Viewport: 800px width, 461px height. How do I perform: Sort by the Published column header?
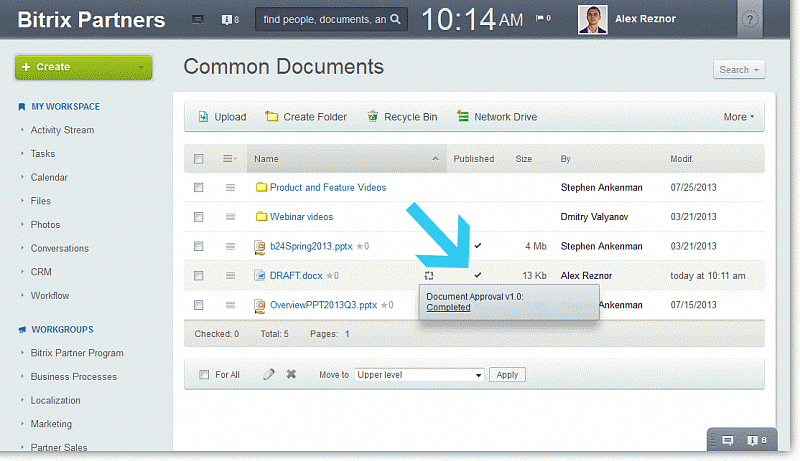pos(474,159)
